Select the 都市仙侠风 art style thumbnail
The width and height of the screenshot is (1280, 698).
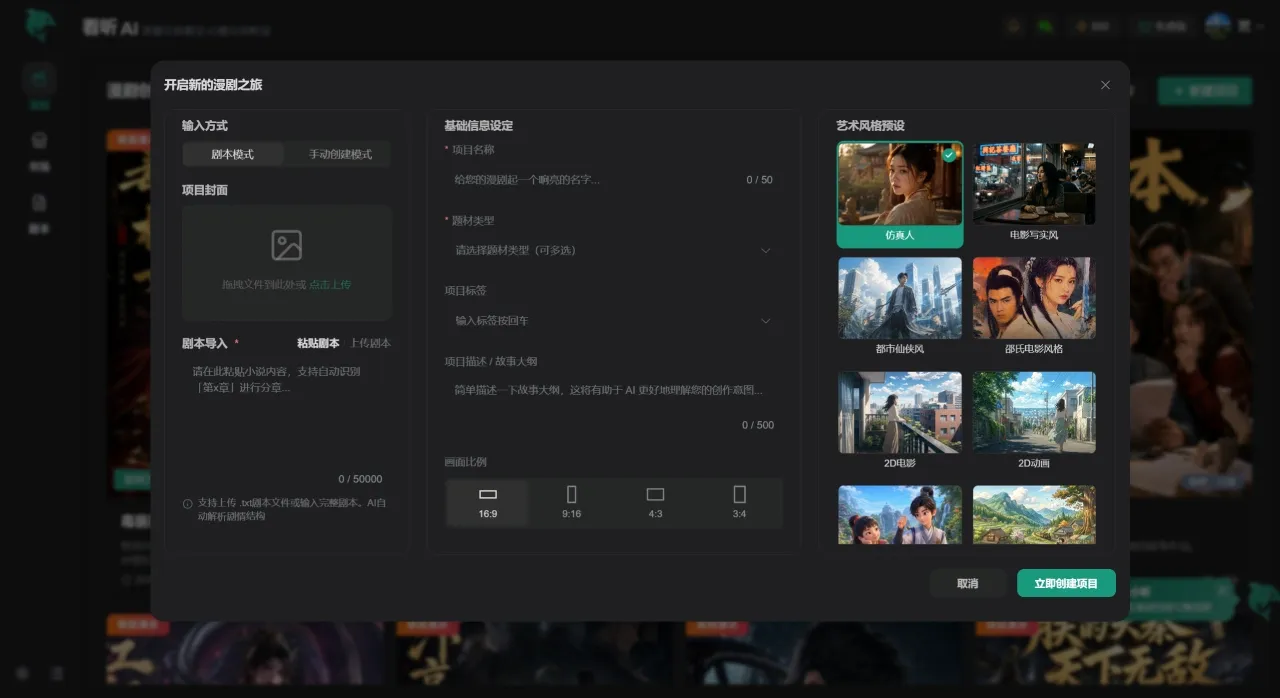pyautogui.click(x=900, y=298)
